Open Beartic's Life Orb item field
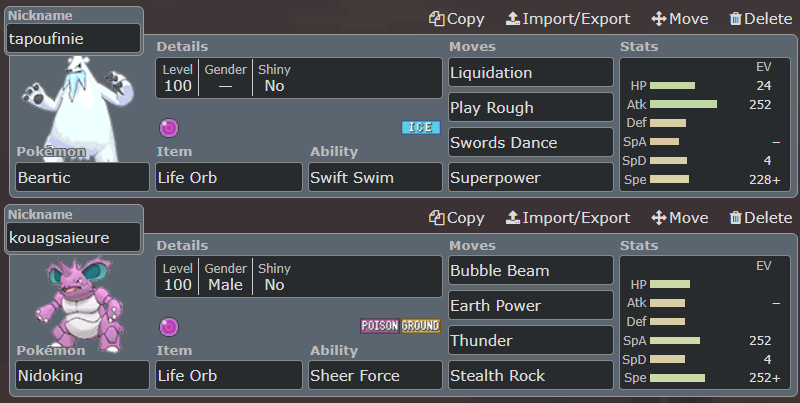The height and width of the screenshot is (403, 800). pos(229,177)
